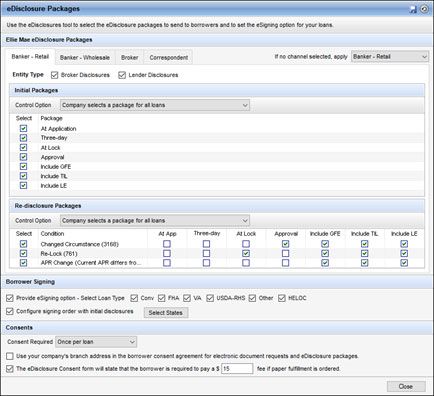Viewport: 434px width, 396px height.
Task: Toggle select for Re-Lock (761) row
Action: pos(23,253)
